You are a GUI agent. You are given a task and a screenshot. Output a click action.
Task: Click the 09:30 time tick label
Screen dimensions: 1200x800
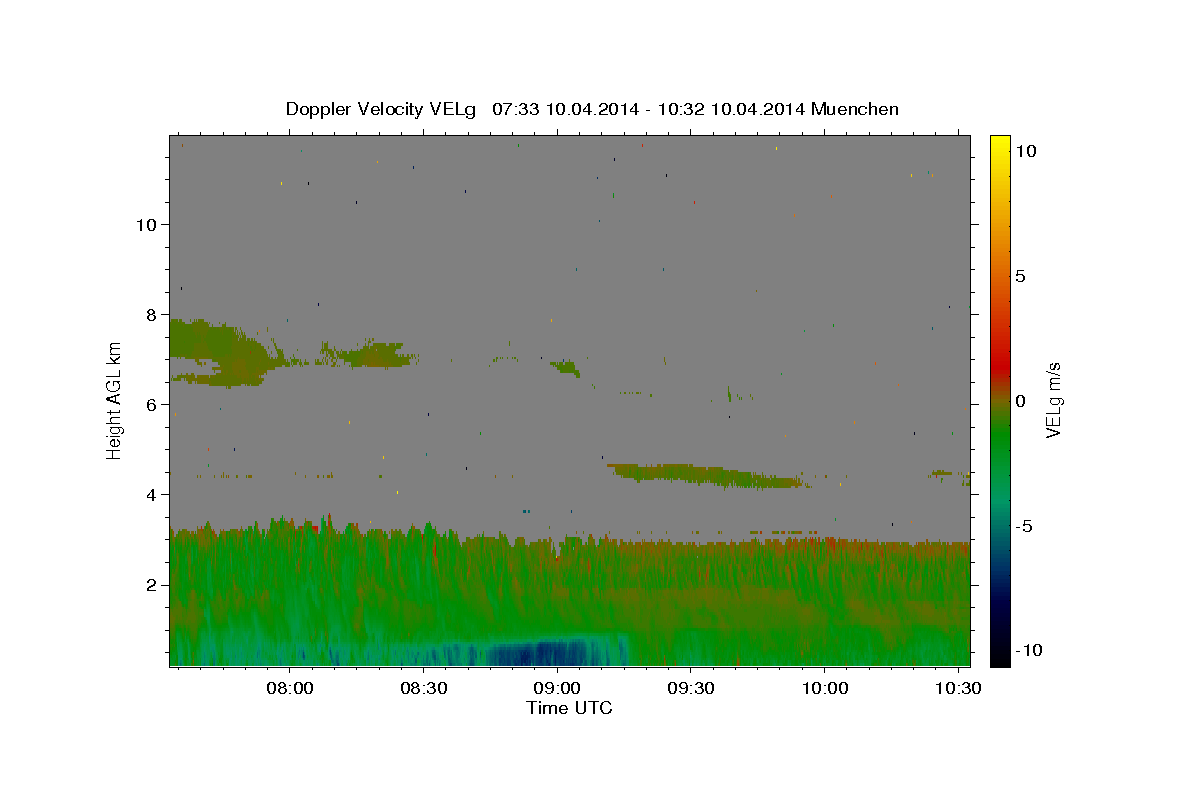pos(690,688)
